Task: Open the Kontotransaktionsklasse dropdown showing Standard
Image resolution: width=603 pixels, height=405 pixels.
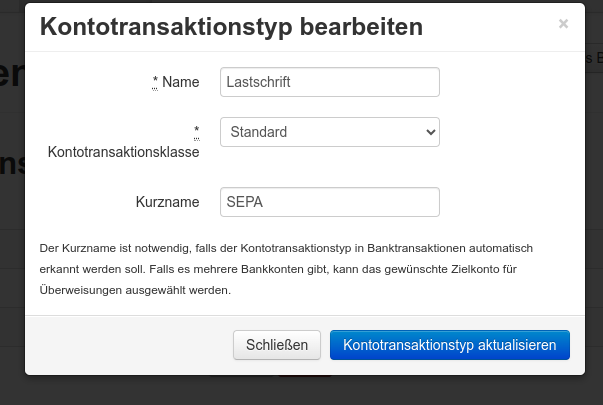Action: (x=322, y=132)
